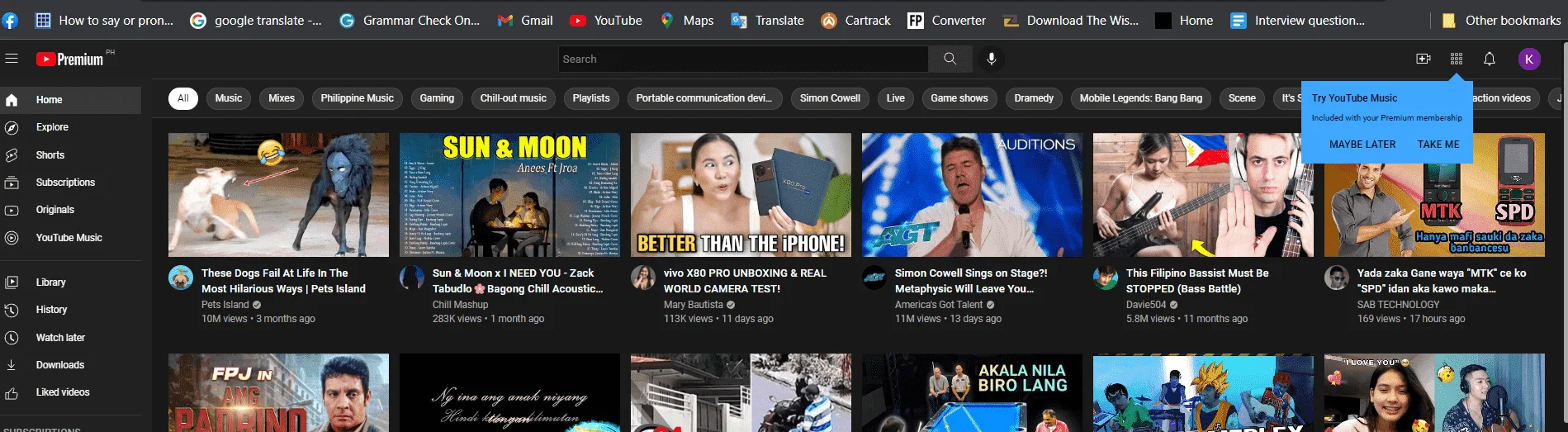
Task: Click the Search input field
Action: point(743,59)
